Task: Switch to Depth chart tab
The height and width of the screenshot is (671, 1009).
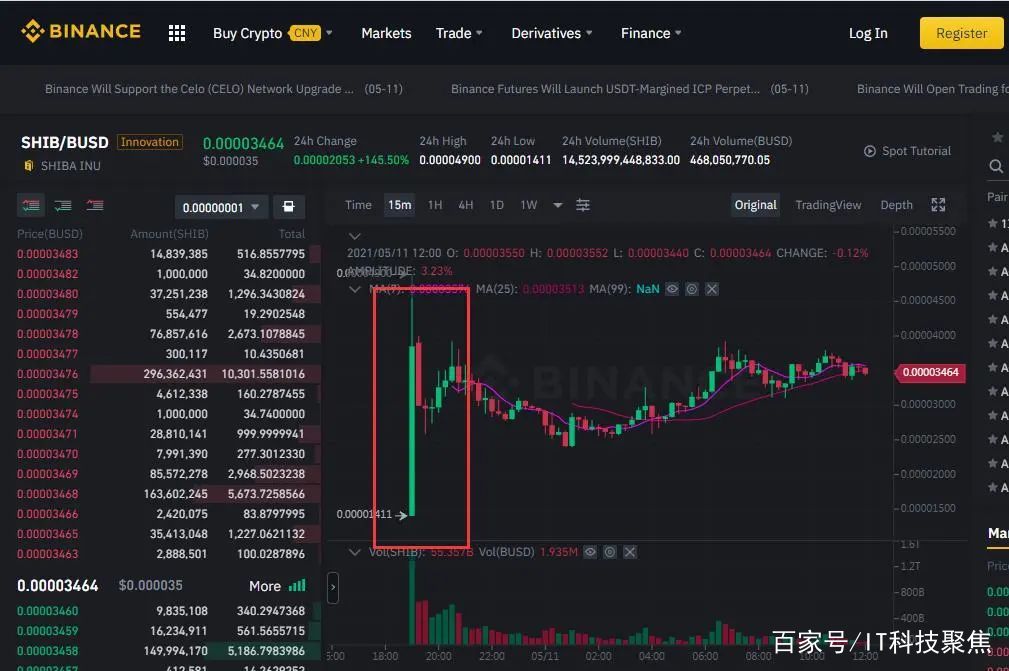Action: click(896, 205)
